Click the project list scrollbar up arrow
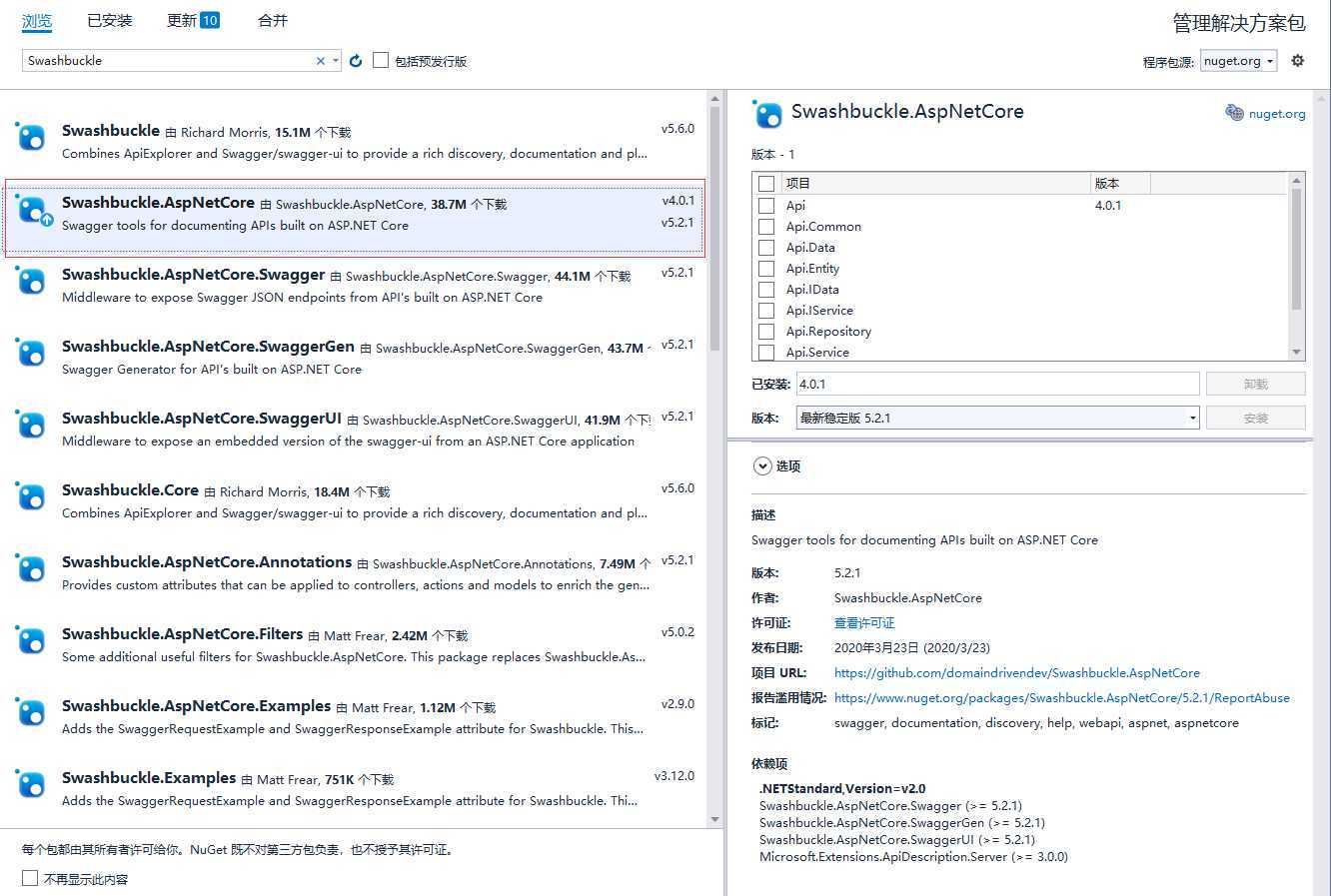 click(x=1297, y=181)
